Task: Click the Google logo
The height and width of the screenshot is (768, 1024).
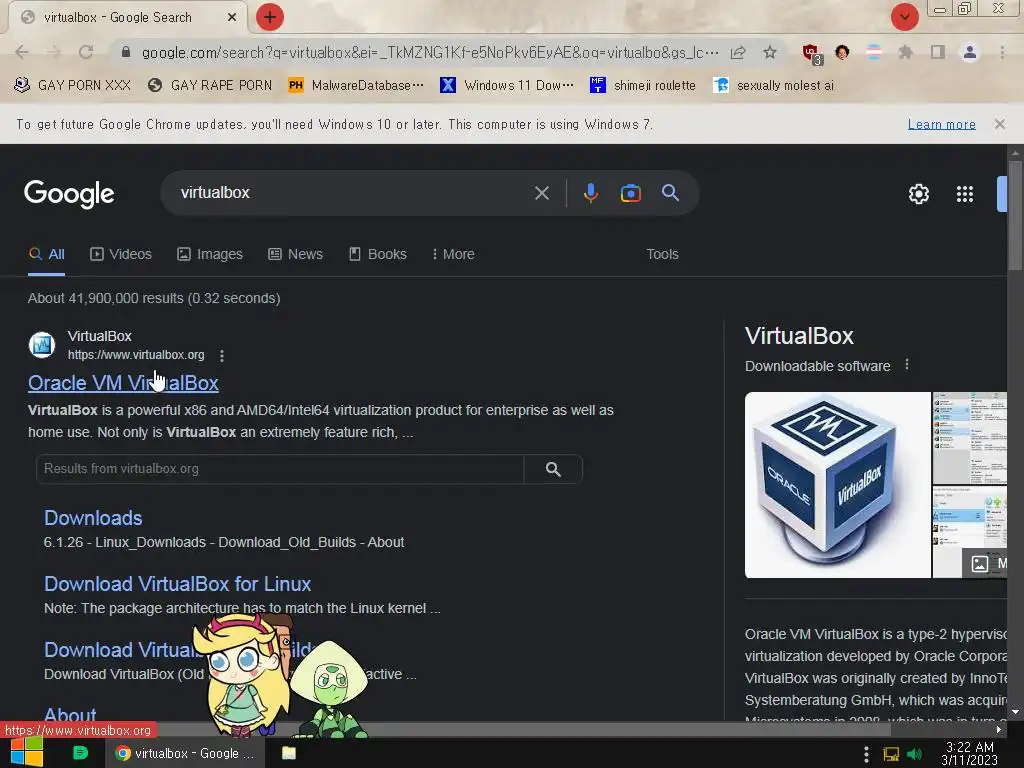Action: point(69,194)
